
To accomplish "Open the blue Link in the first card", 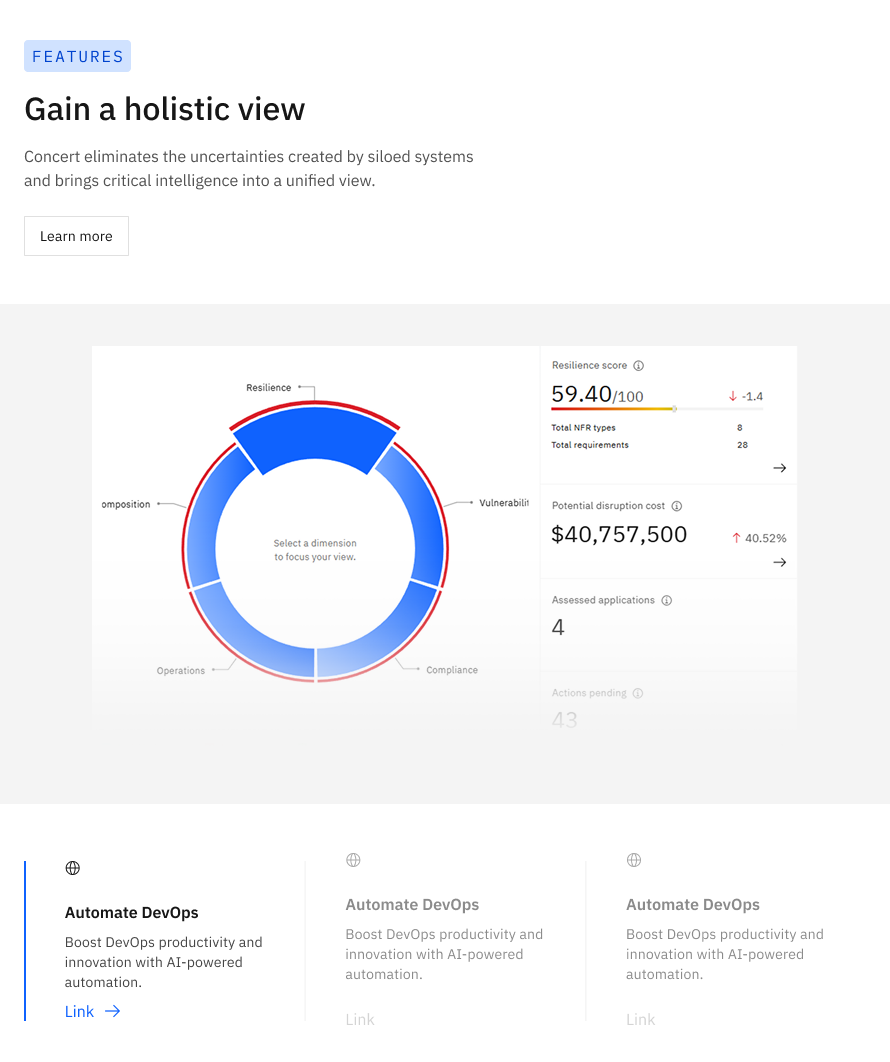I will [79, 1011].
